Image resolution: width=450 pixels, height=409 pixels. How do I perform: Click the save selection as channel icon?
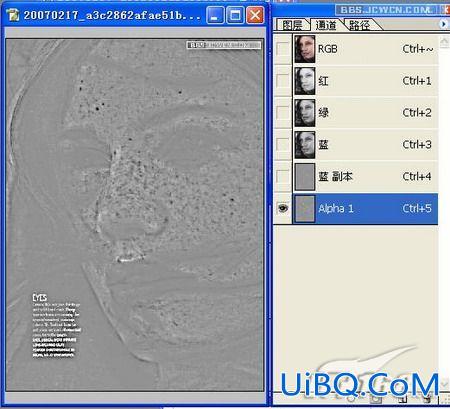click(377, 398)
